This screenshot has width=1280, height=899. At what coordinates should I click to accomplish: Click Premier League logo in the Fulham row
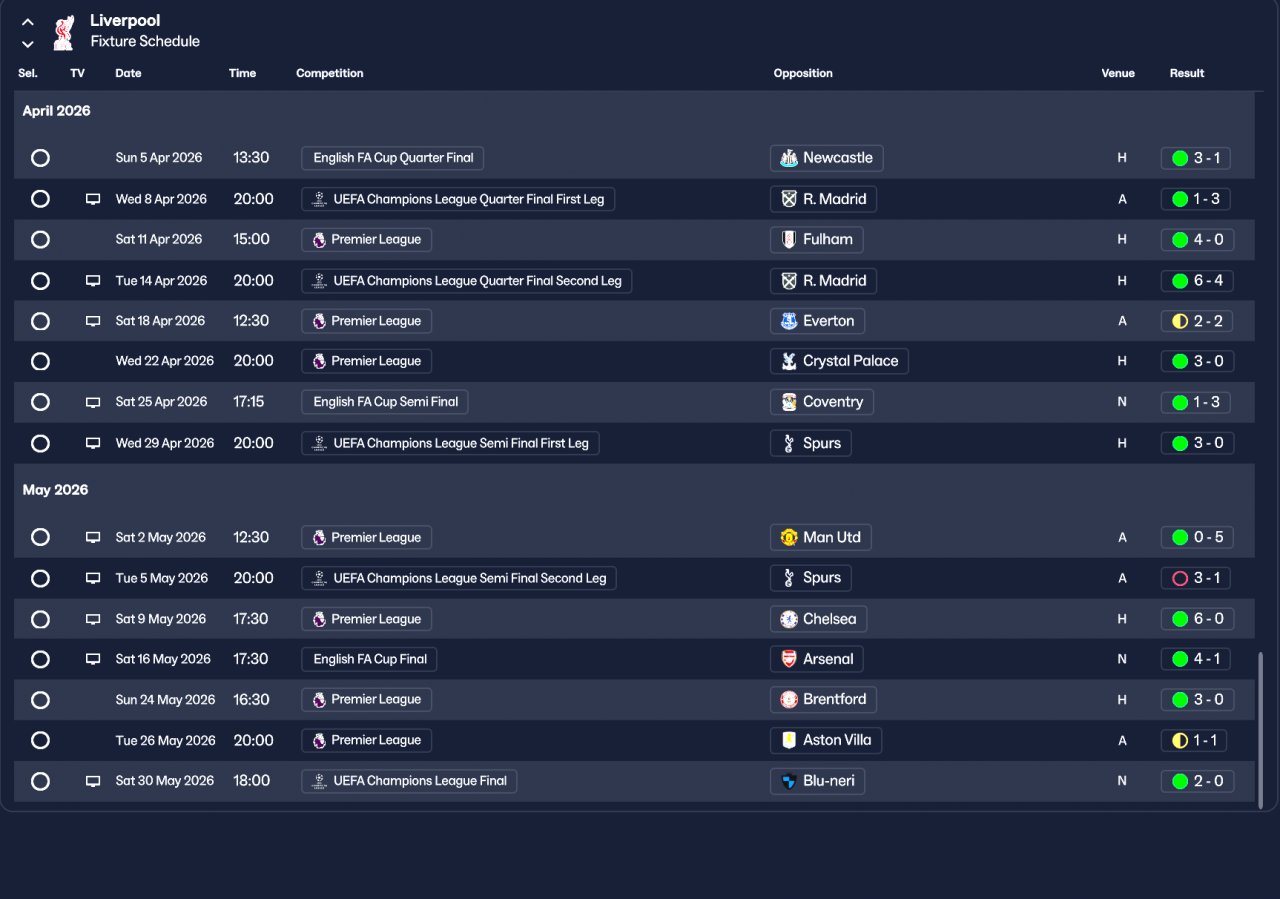pos(319,240)
